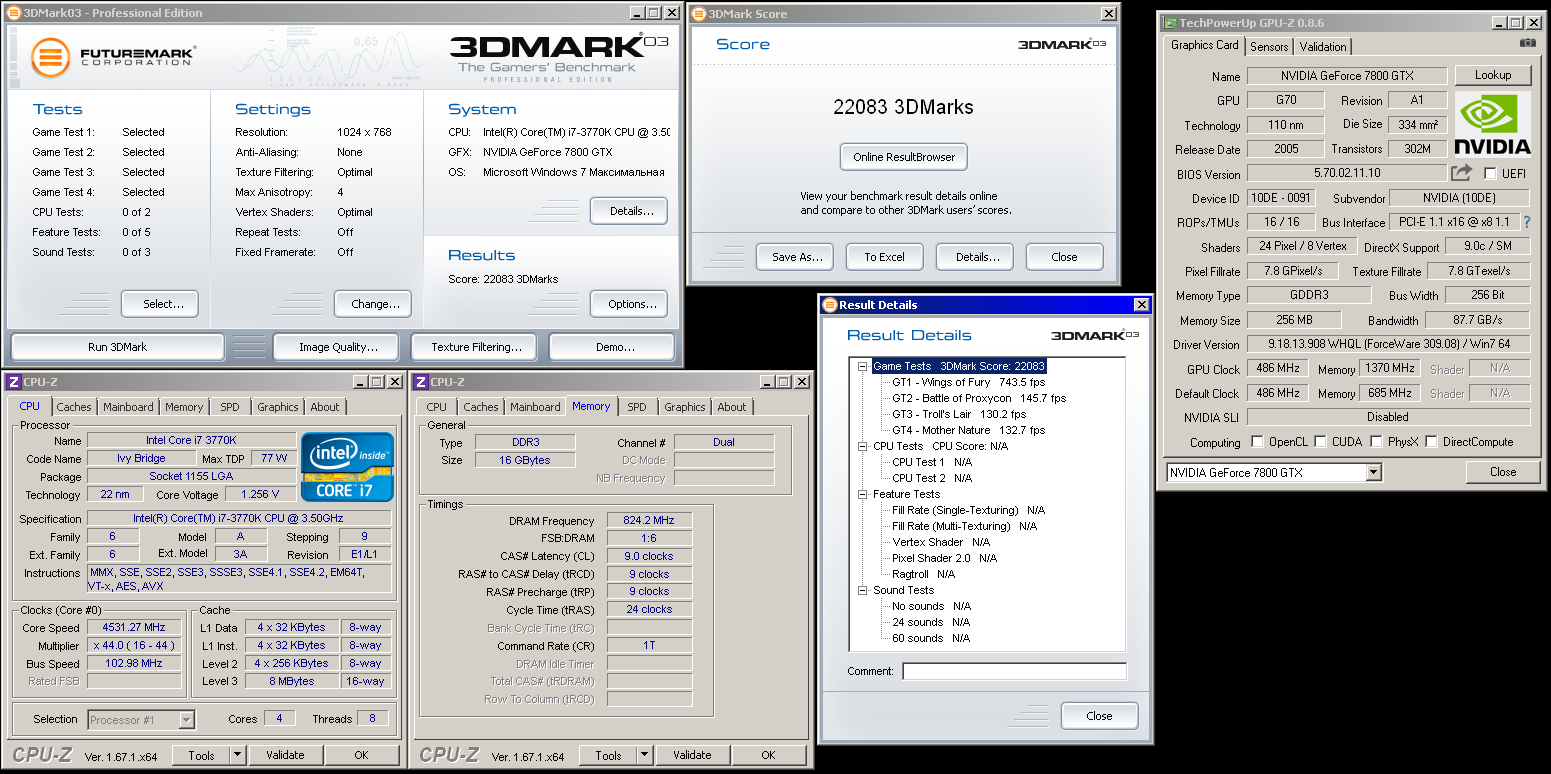This screenshot has height=774, width=1551.
Task: Click the Select button under Tests
Action: (160, 304)
